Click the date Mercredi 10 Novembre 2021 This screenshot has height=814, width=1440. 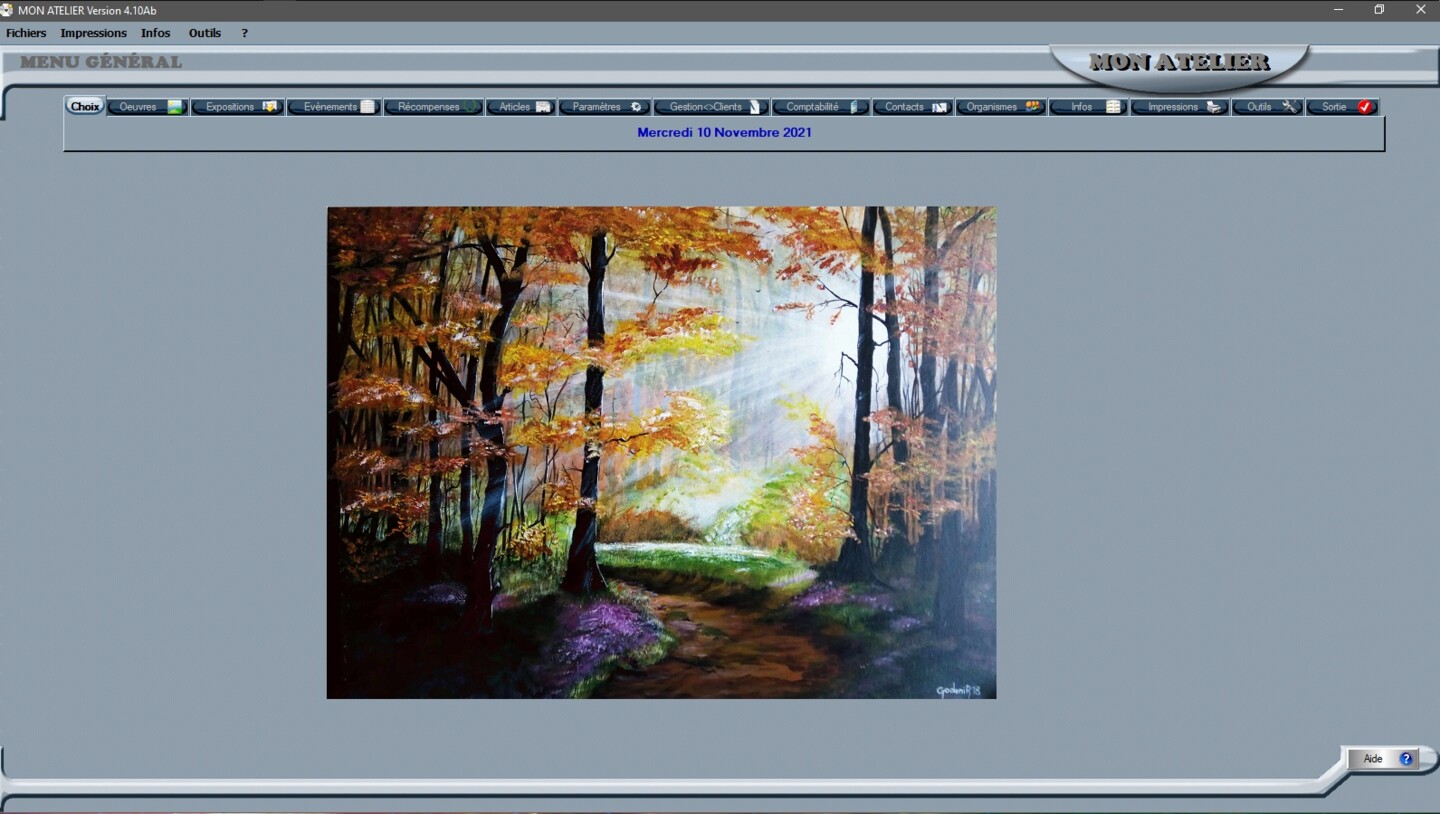[x=724, y=132]
